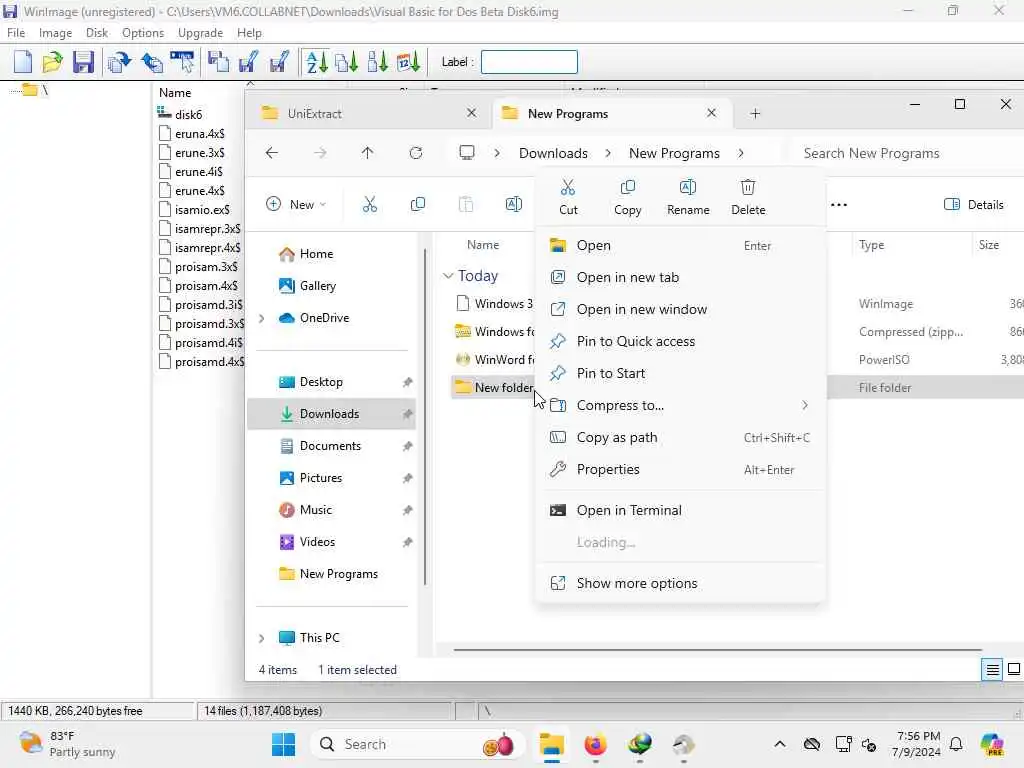Open File Explorer from the taskbar
Screen dimensions: 1024x768
pyautogui.click(x=552, y=744)
